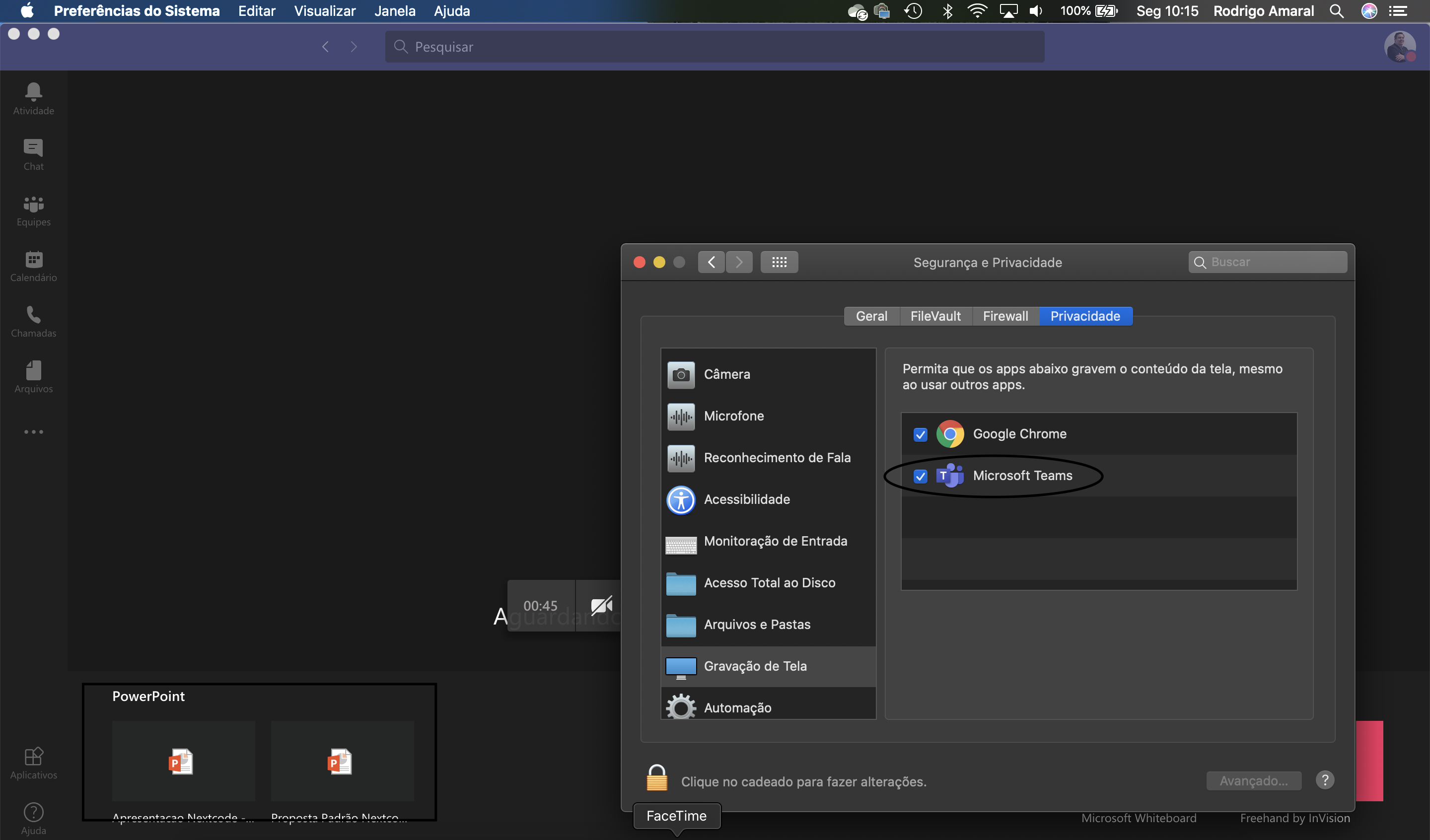
Task: Click the Apresentacao Nextcode PowerPoint thumbnail
Action: click(x=183, y=761)
